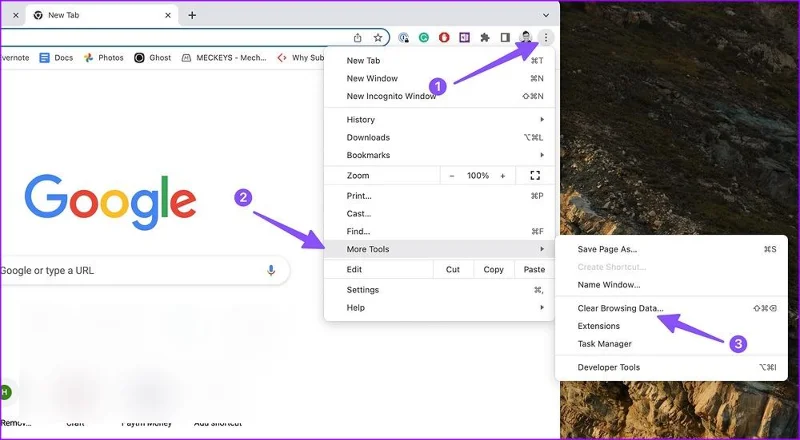The image size is (800, 440).
Task: Select New Tab menu item
Action: pyautogui.click(x=439, y=61)
